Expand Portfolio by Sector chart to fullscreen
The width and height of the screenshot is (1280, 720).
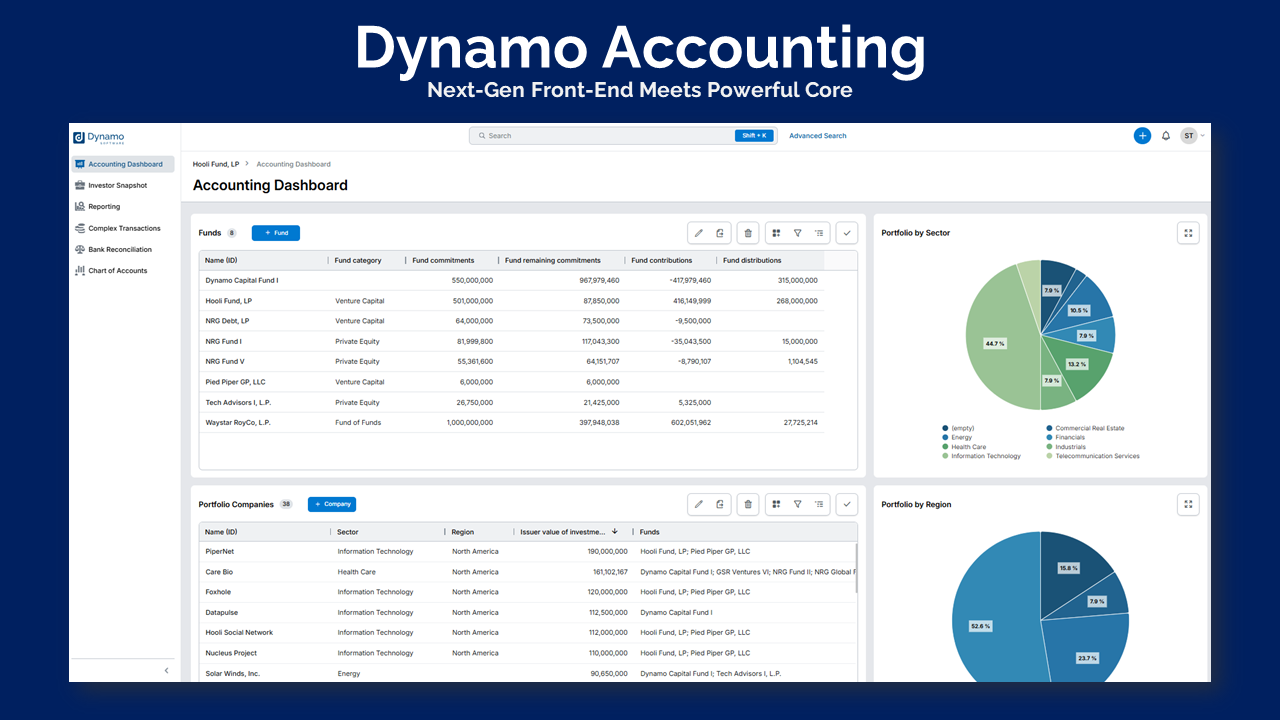pyautogui.click(x=1188, y=232)
